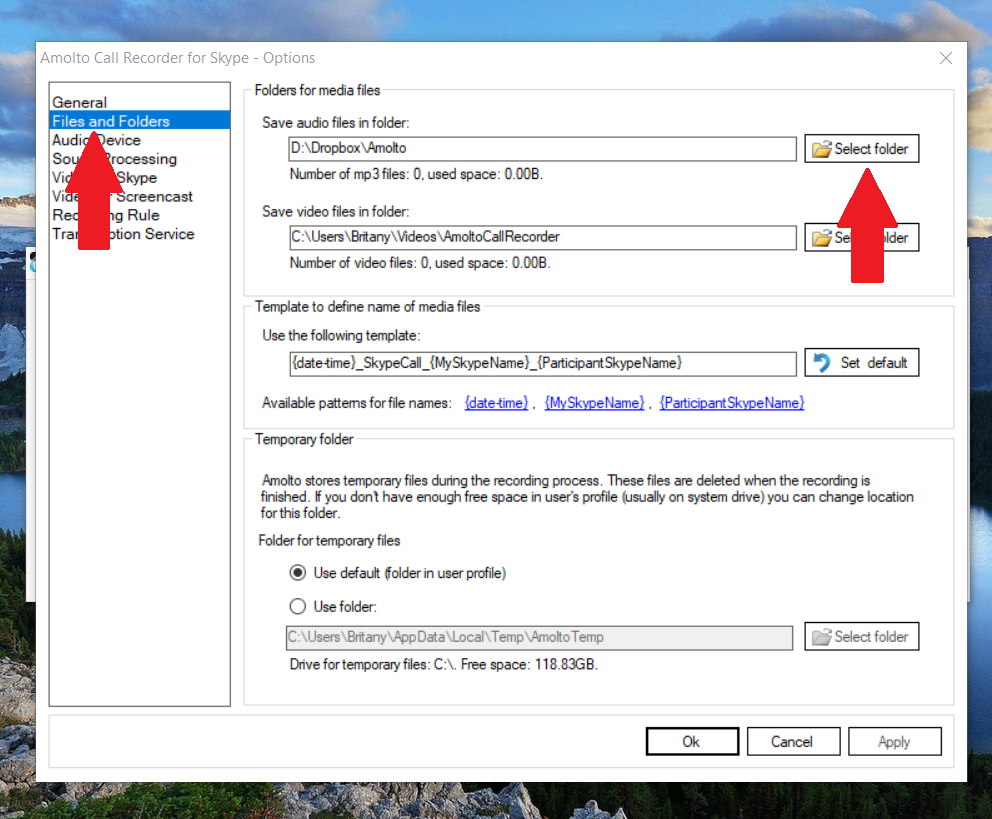This screenshot has width=992, height=819.
Task: Click the file name template field
Action: 542,363
